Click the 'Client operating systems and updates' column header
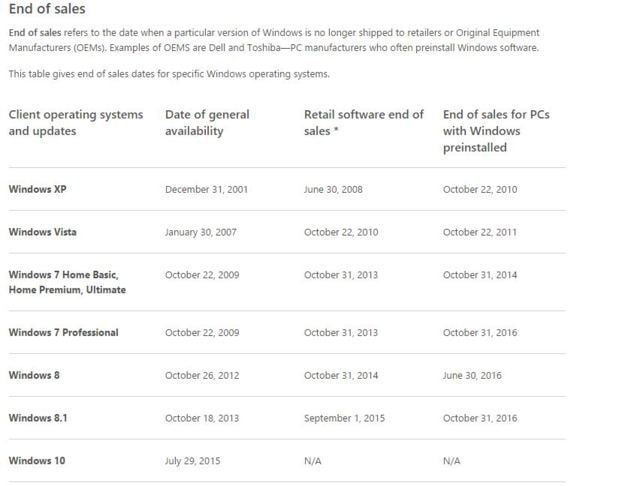 tap(76, 122)
